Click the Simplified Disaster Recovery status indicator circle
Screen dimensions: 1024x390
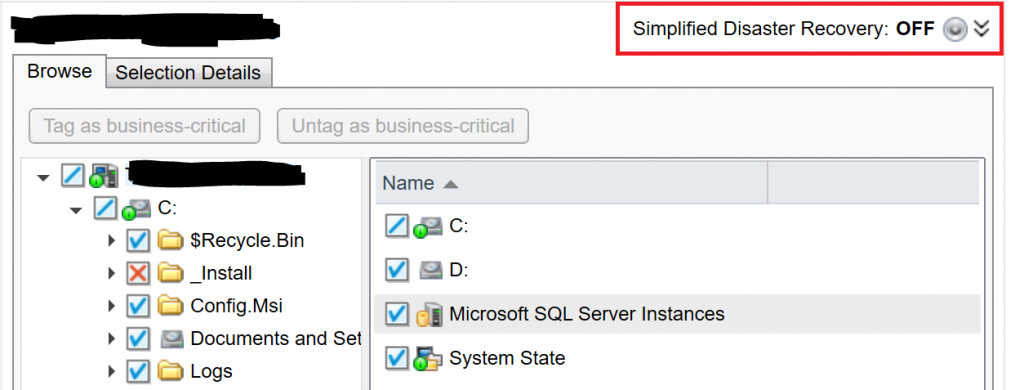(954, 29)
